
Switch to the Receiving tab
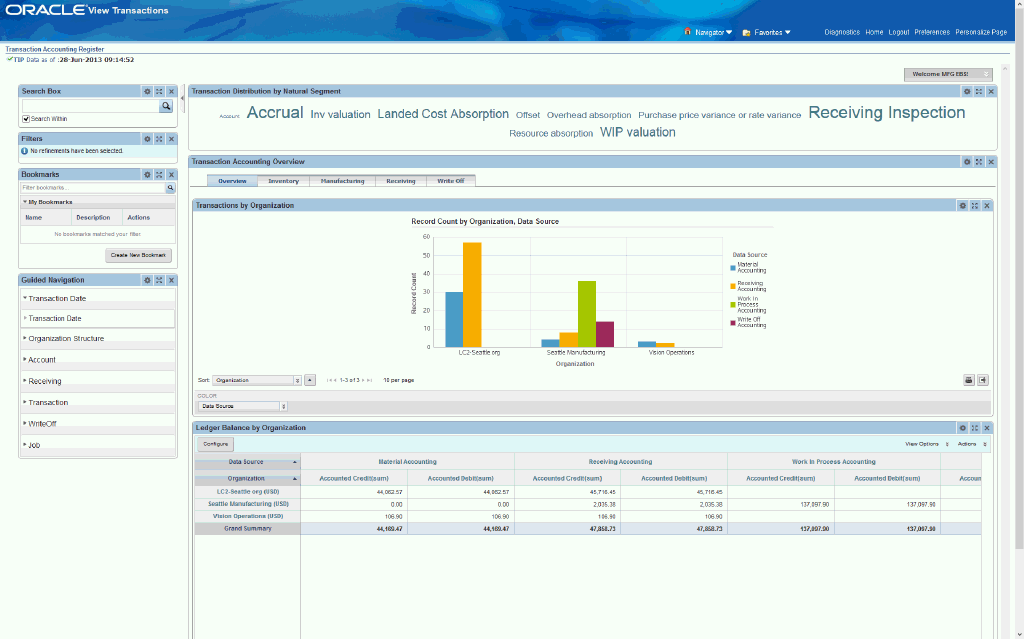point(401,181)
